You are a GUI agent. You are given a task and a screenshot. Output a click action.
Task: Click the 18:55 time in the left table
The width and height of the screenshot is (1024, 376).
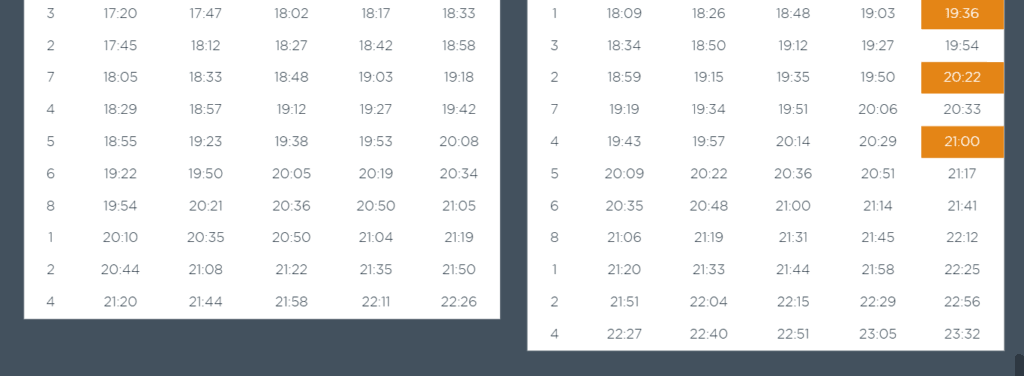coord(120,142)
